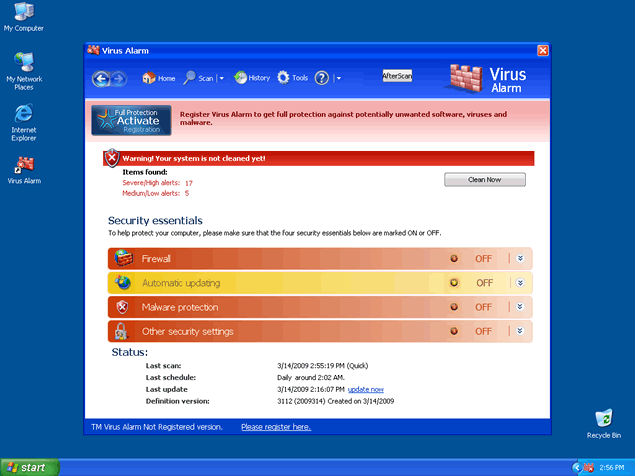Expand the Other security settings chevron

click(x=519, y=331)
